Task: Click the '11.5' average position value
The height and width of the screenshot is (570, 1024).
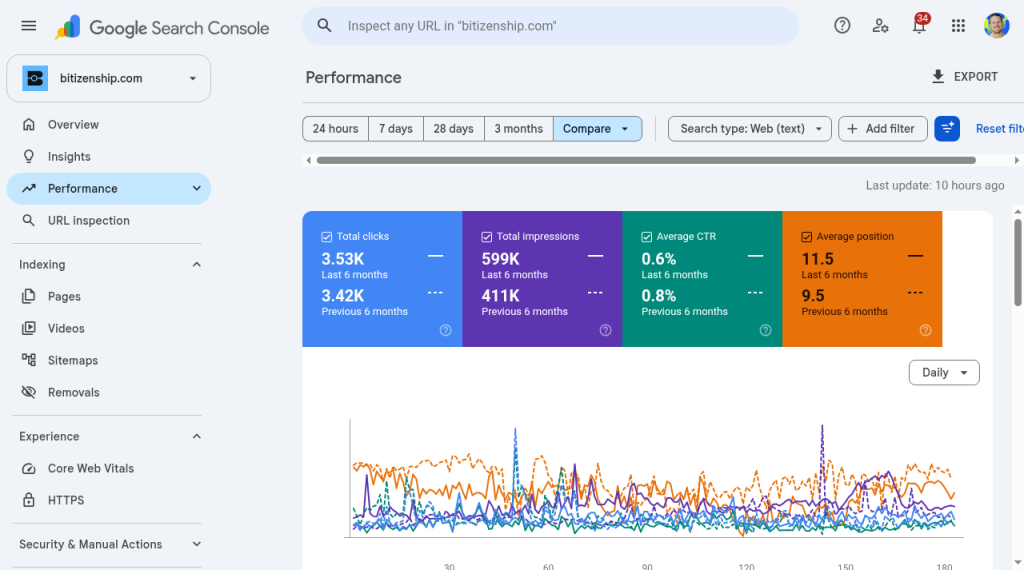Action: [817, 259]
